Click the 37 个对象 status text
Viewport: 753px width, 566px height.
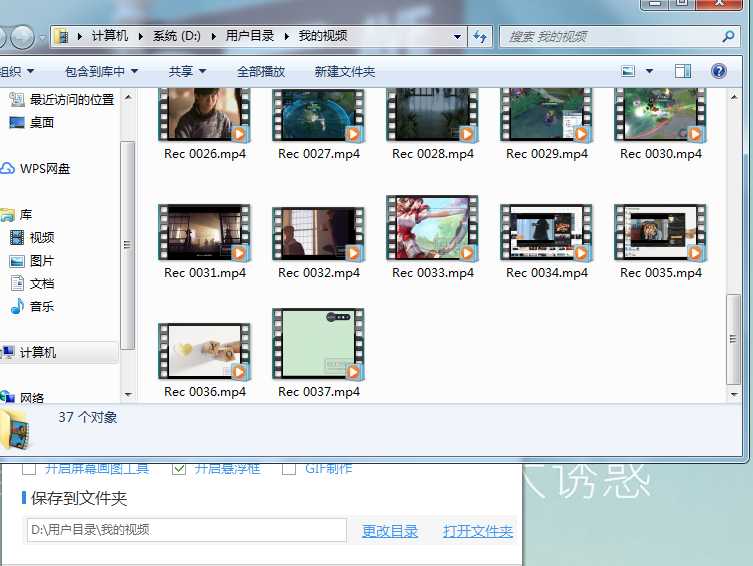tap(88, 417)
